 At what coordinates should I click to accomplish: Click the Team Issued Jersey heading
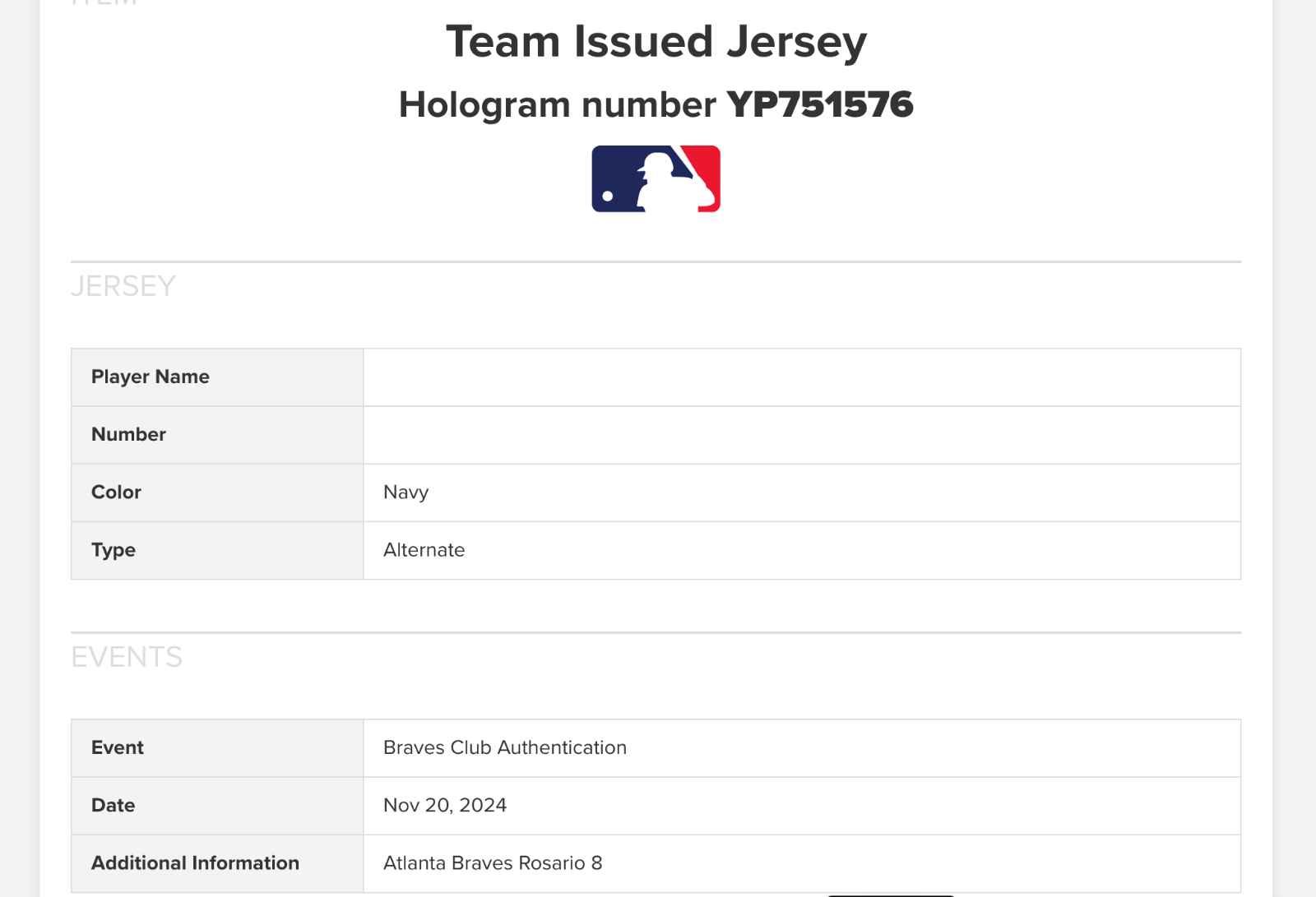656,42
